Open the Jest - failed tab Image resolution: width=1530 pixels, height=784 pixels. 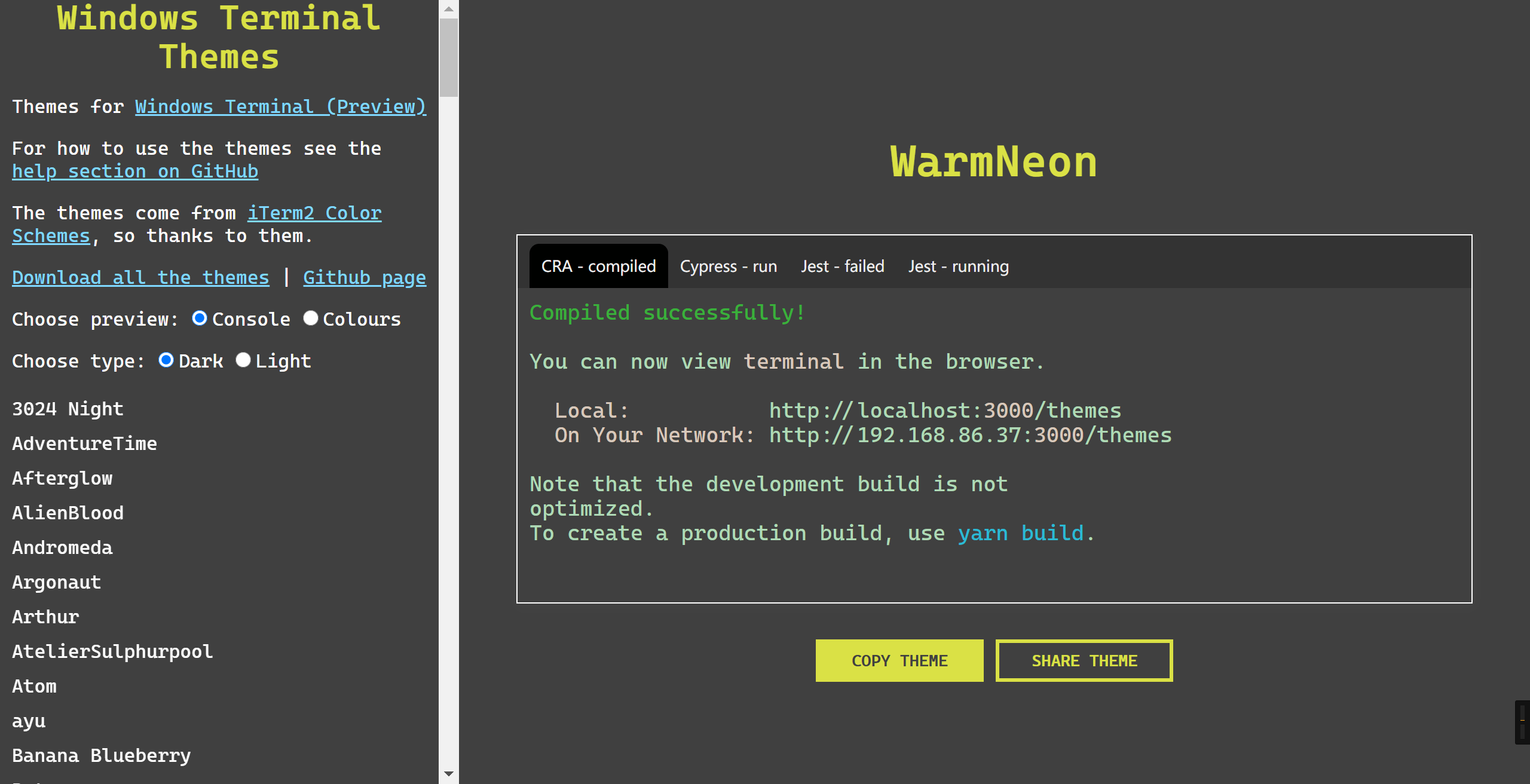pos(842,267)
